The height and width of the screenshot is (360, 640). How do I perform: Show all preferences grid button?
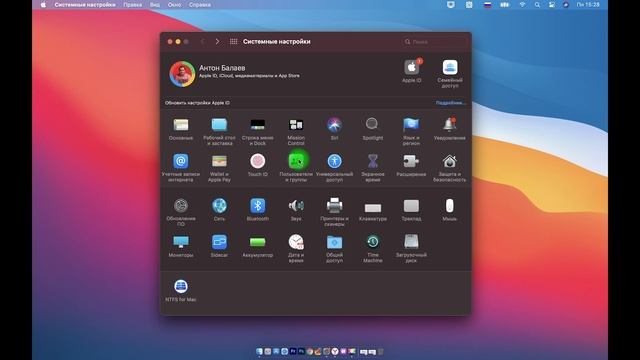click(x=233, y=42)
